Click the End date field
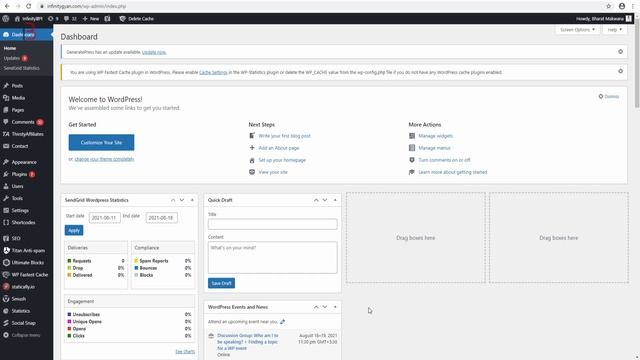 pos(162,218)
